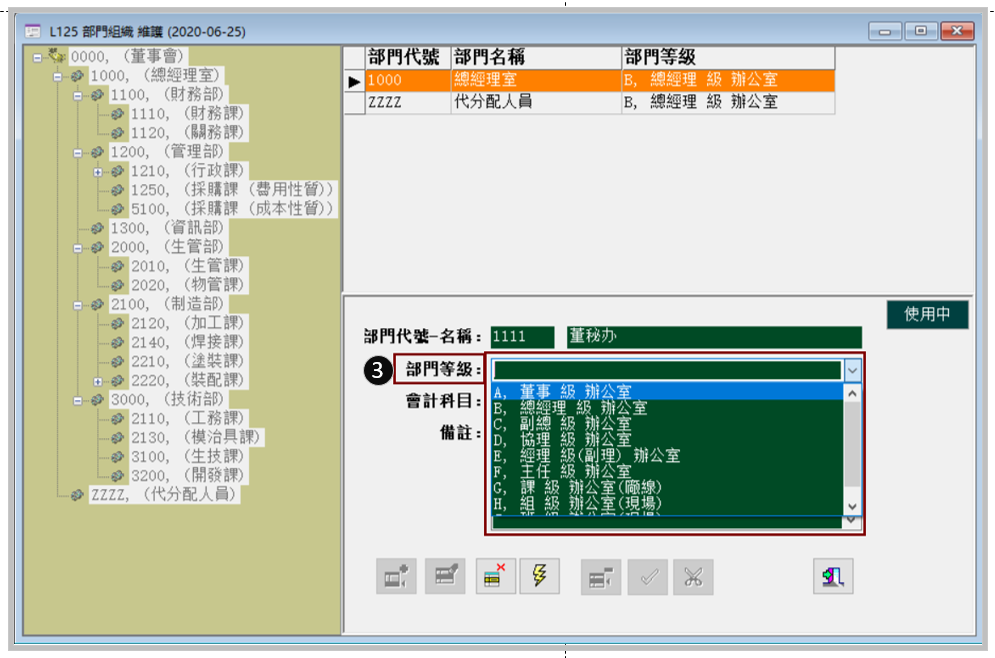The image size is (995, 658).
Task: Click the query record list icon
Action: pyautogui.click(x=600, y=577)
